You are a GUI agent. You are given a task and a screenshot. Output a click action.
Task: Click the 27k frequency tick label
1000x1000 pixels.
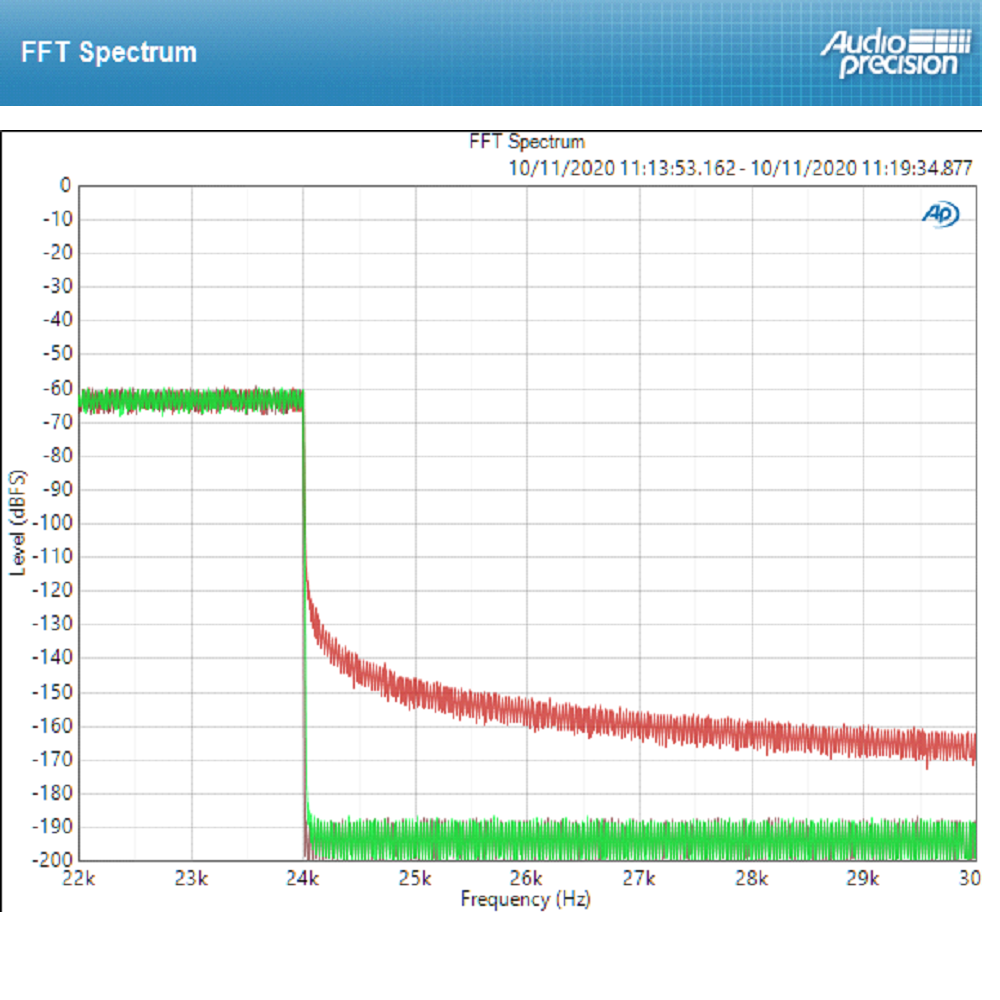tap(639, 879)
